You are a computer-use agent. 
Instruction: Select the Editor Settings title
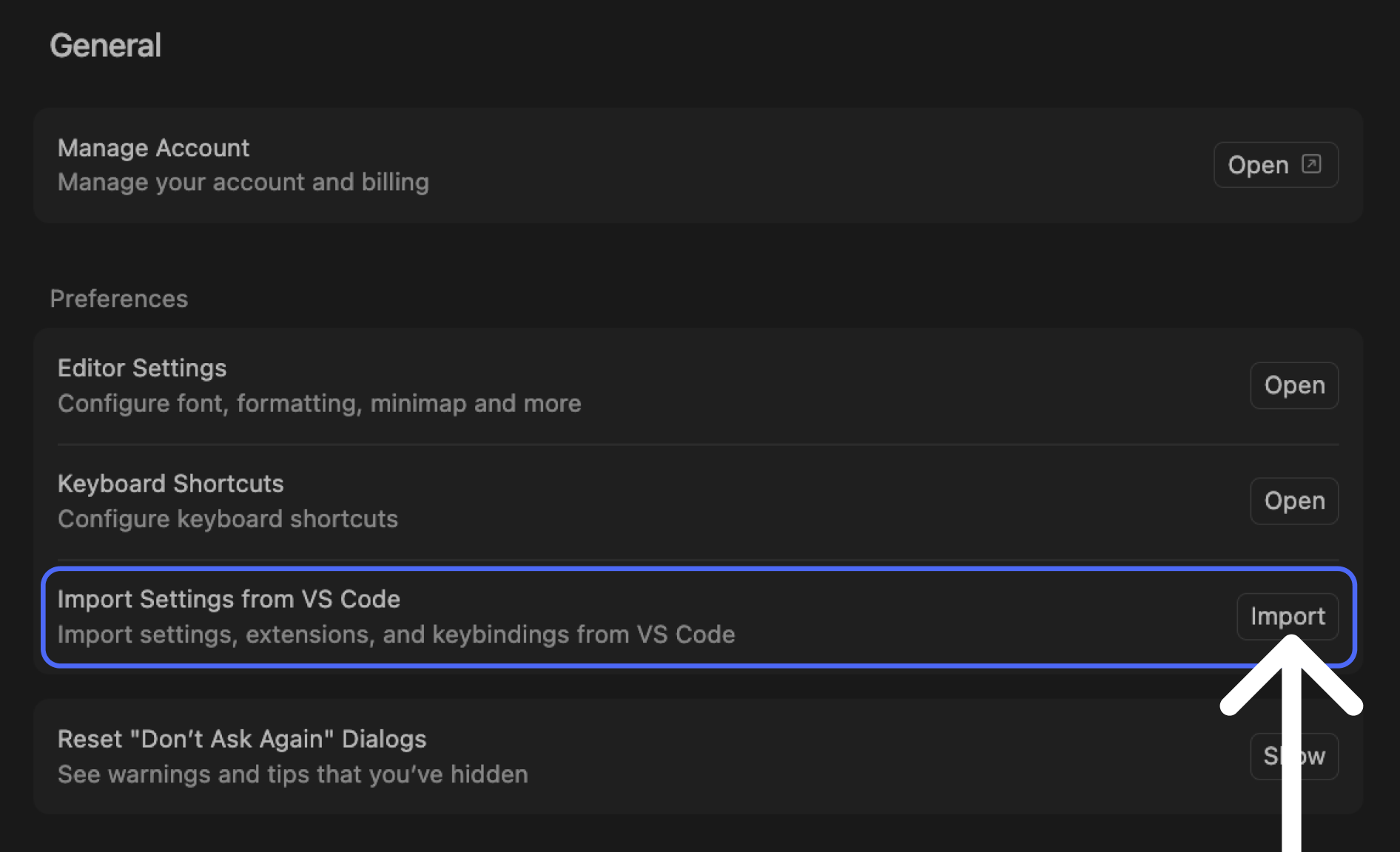pos(142,368)
